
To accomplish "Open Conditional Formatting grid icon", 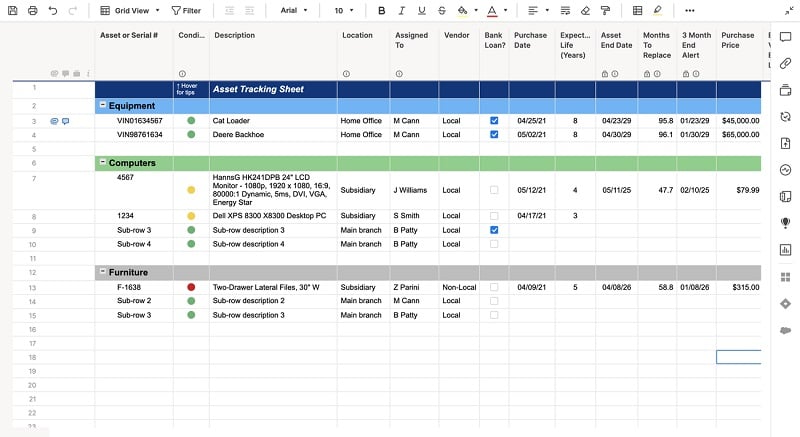I will coord(637,10).
